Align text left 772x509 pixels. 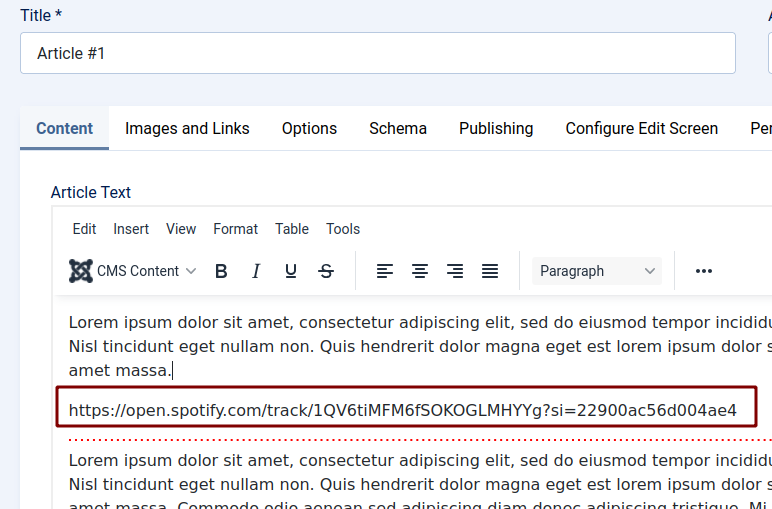pos(385,271)
